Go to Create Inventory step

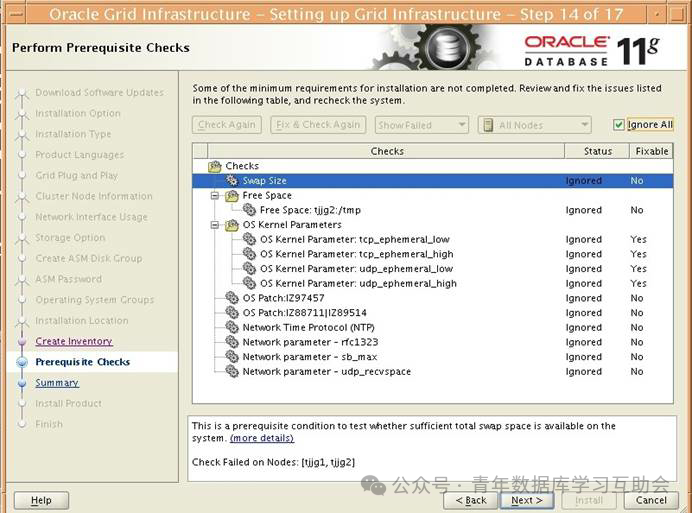point(74,341)
